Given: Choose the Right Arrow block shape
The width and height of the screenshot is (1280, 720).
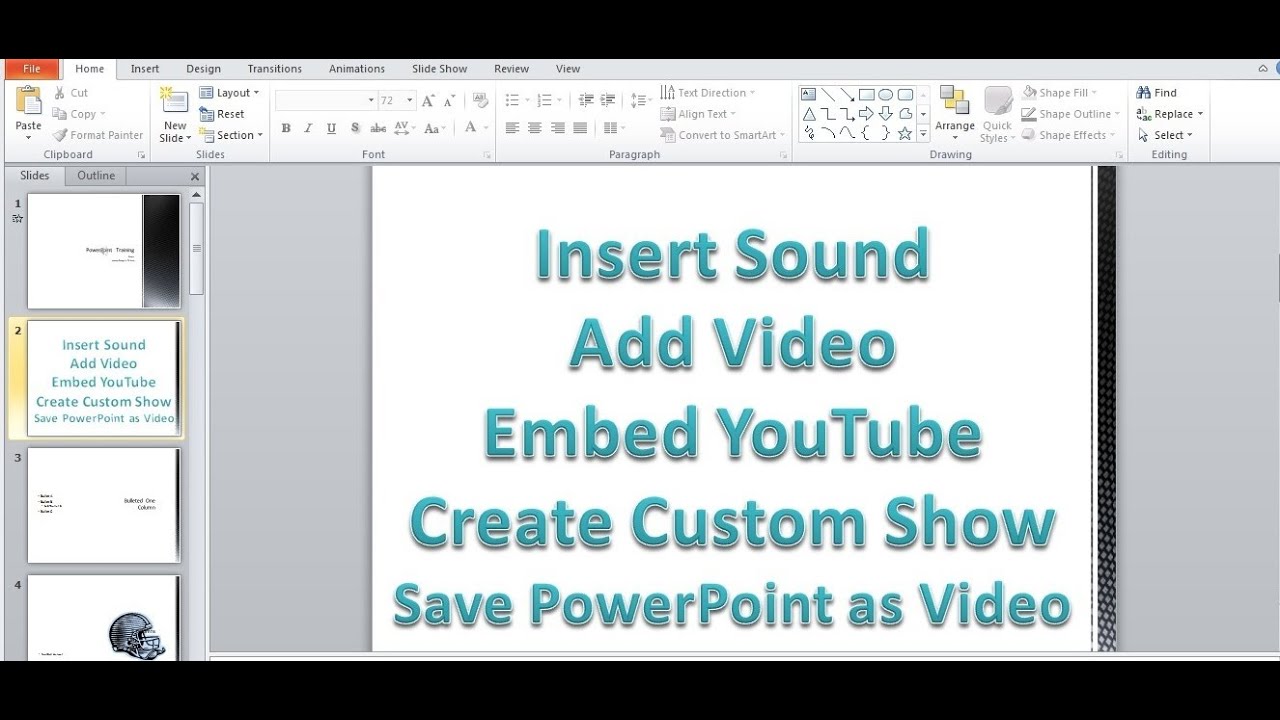Looking at the screenshot, I should (x=867, y=114).
